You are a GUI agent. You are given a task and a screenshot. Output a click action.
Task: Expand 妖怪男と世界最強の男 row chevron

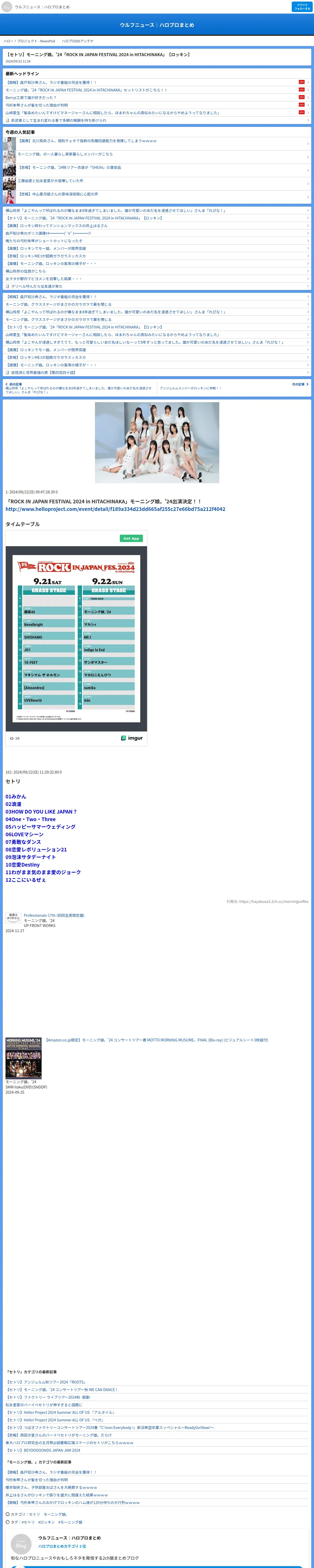(x=308, y=372)
